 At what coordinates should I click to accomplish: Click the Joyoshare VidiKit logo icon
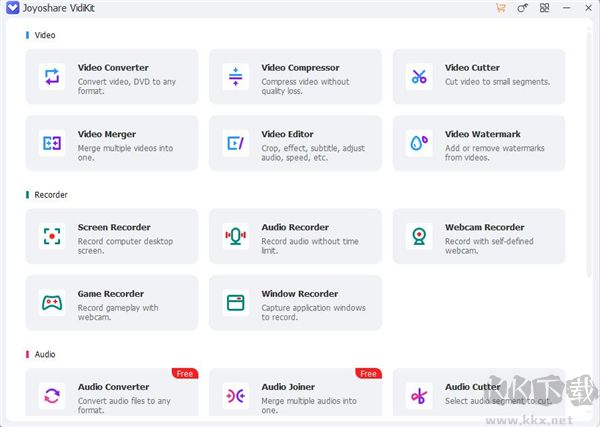pos(13,8)
